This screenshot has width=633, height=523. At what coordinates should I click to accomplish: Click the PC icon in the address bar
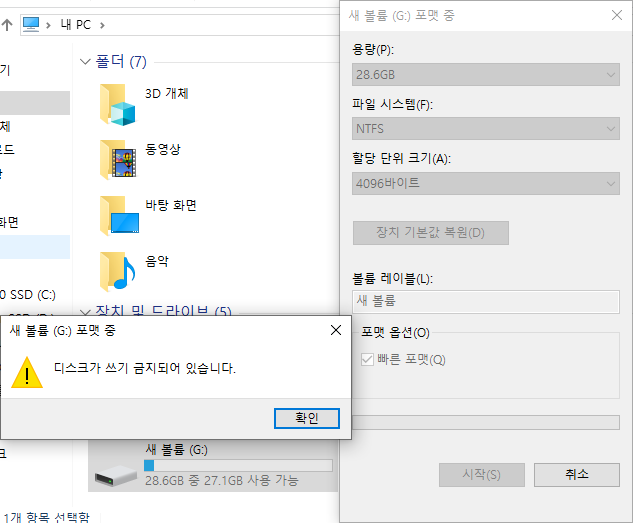(31, 25)
